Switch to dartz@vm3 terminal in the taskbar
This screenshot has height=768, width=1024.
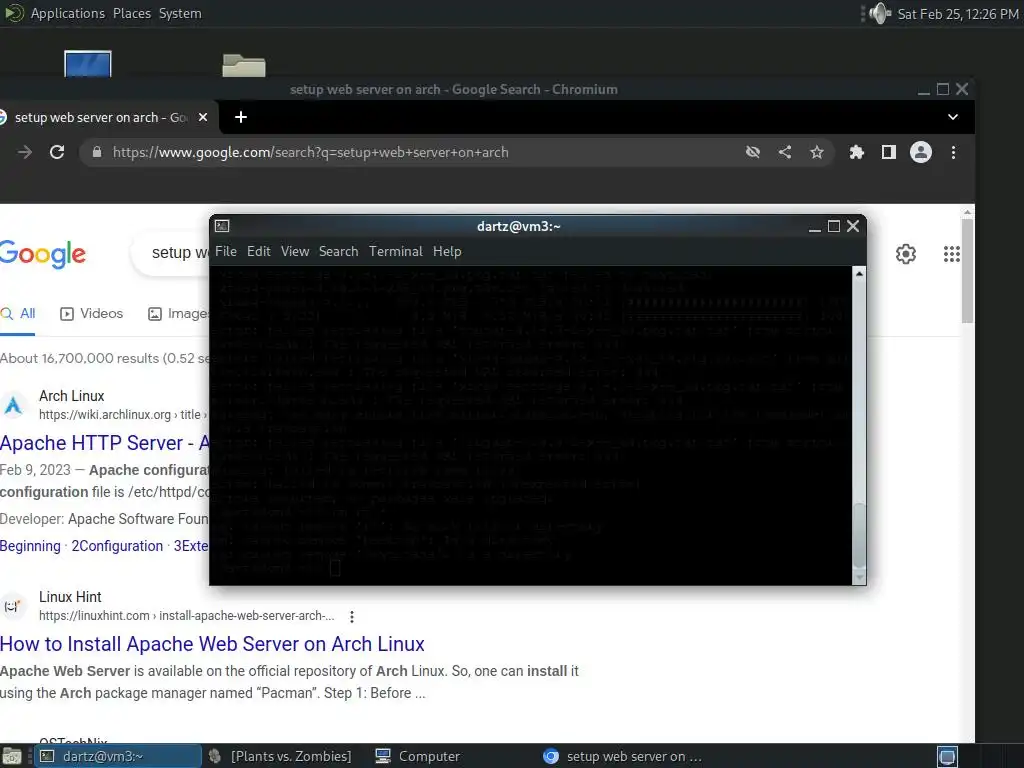click(118, 756)
